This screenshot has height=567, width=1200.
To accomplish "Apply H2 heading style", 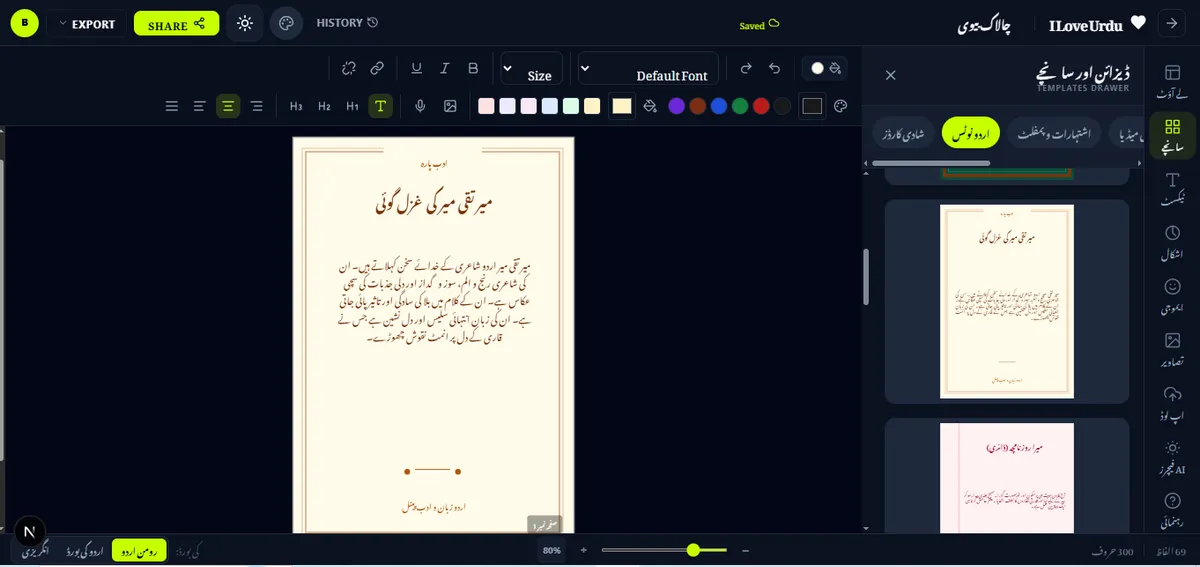I will 324,106.
